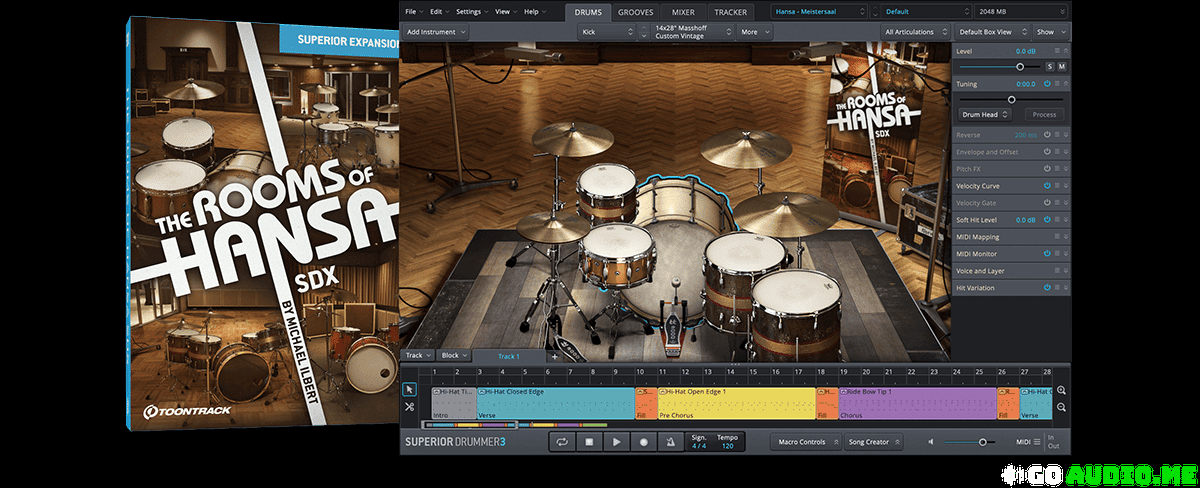Toggle Velocity Curve power button
Screen dimensions: 1200x488
1048,186
